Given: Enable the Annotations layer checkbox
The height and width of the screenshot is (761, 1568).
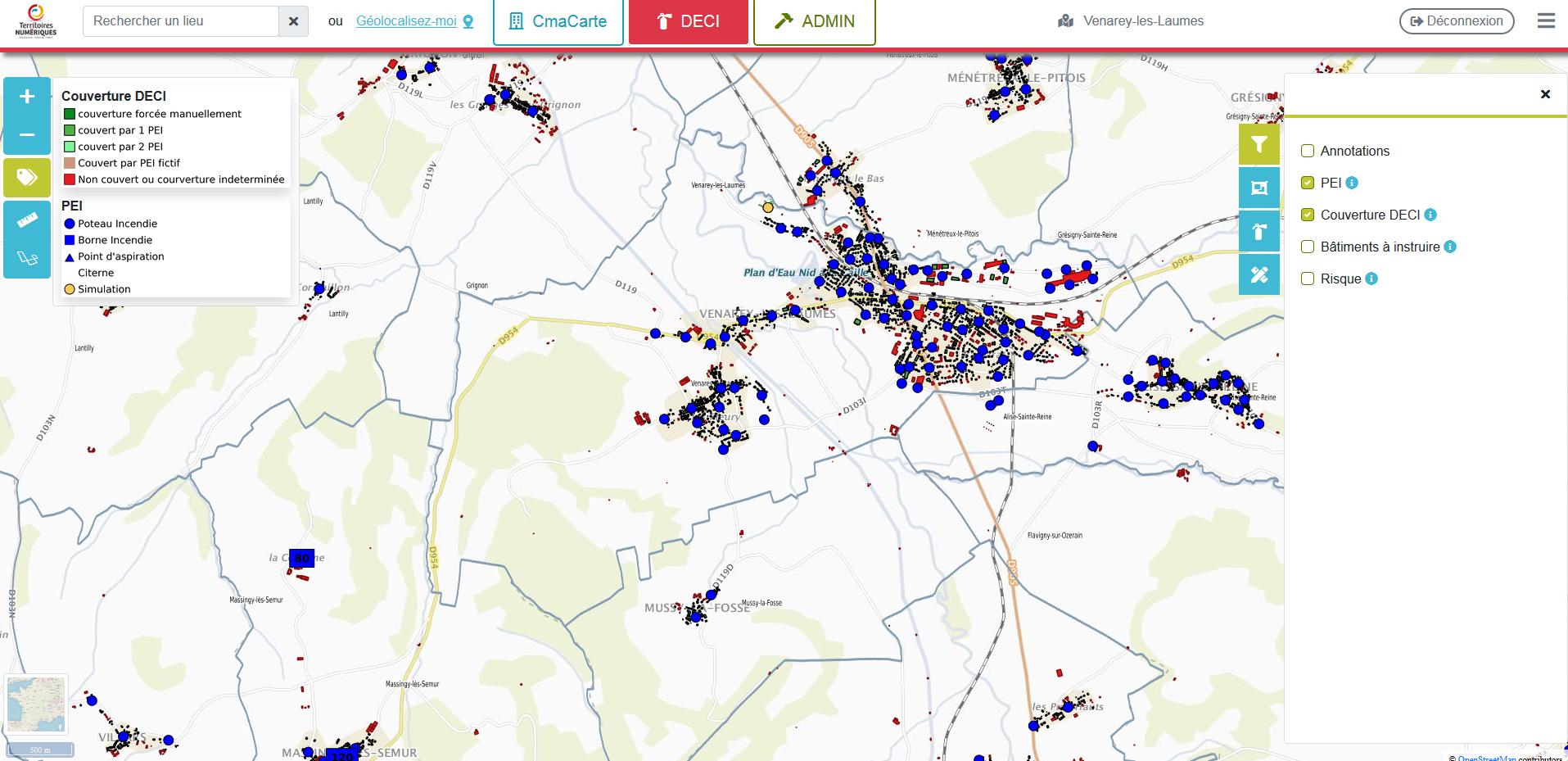Looking at the screenshot, I should tap(1308, 151).
